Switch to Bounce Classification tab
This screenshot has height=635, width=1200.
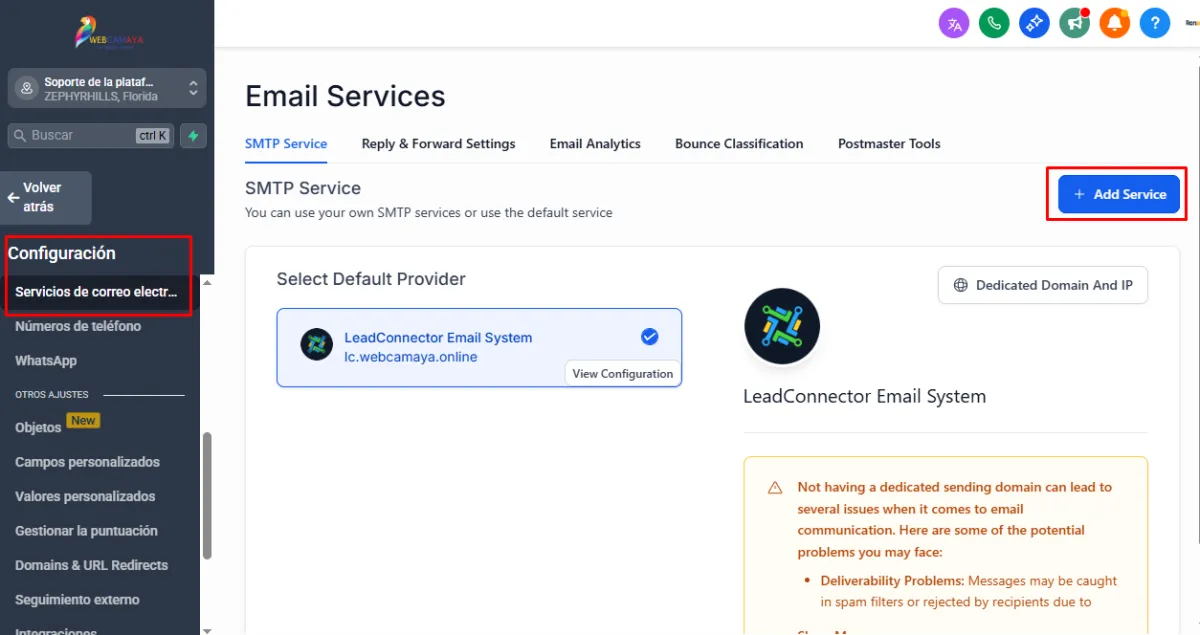[739, 144]
